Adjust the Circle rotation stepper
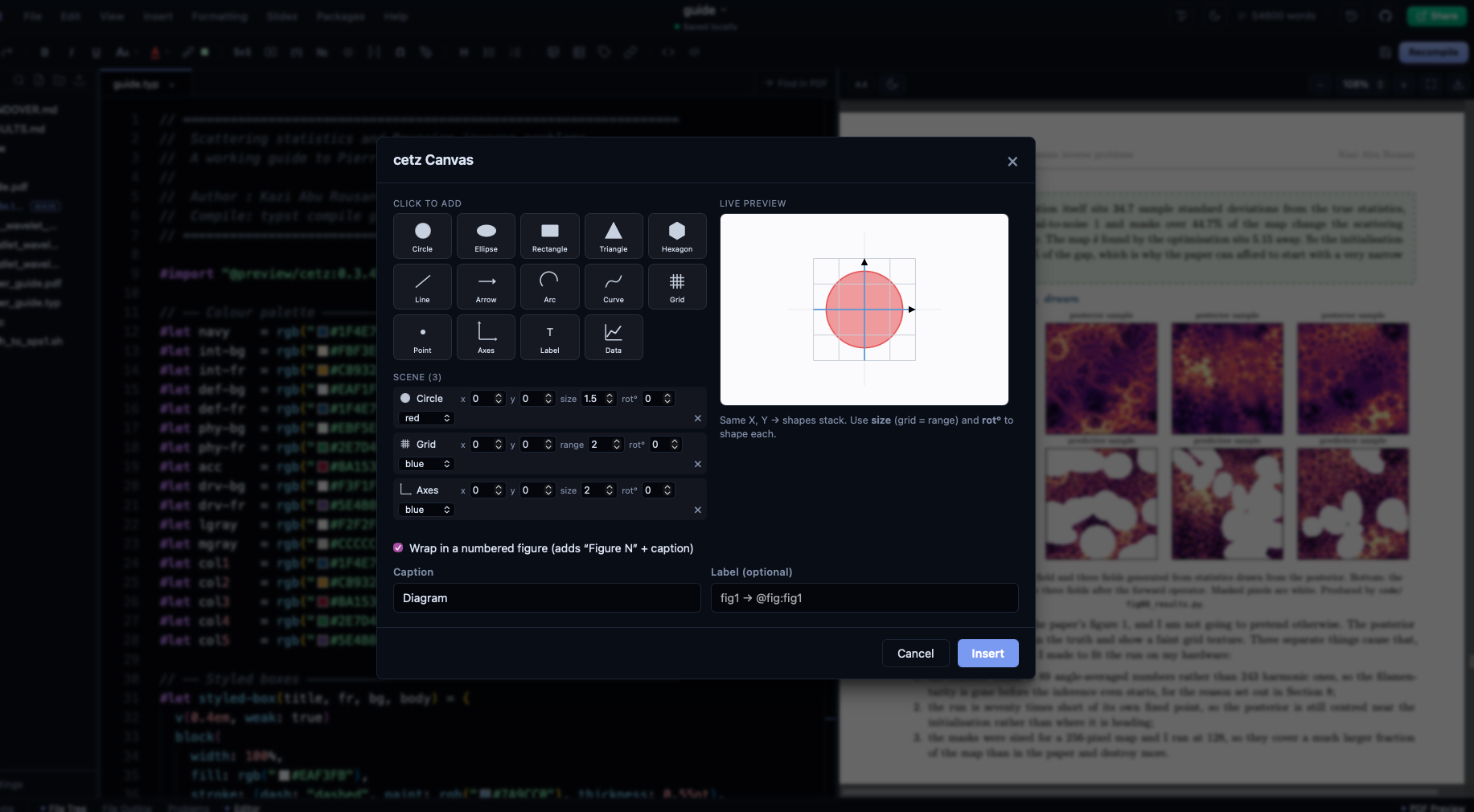 667,399
